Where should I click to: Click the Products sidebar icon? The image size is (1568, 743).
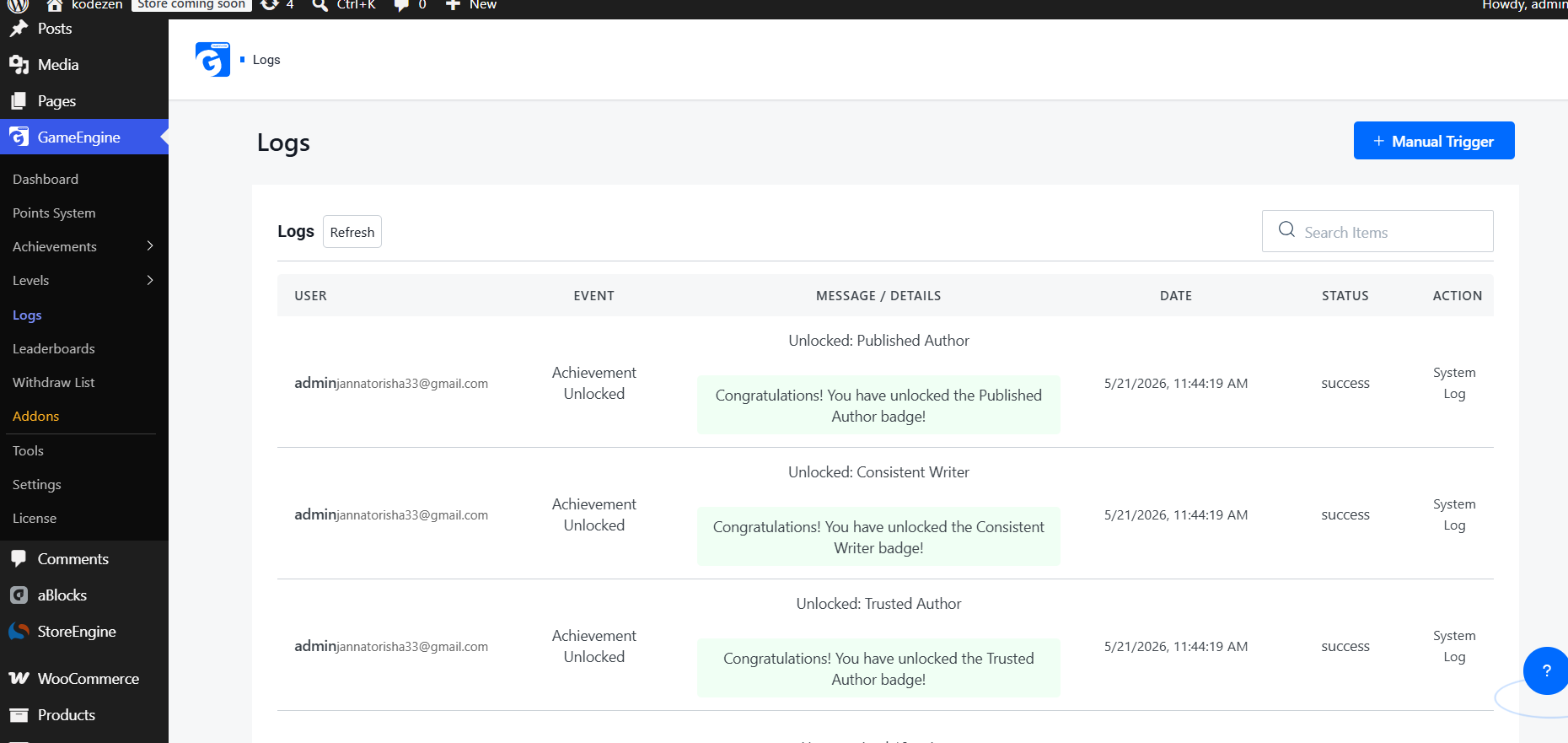click(19, 715)
